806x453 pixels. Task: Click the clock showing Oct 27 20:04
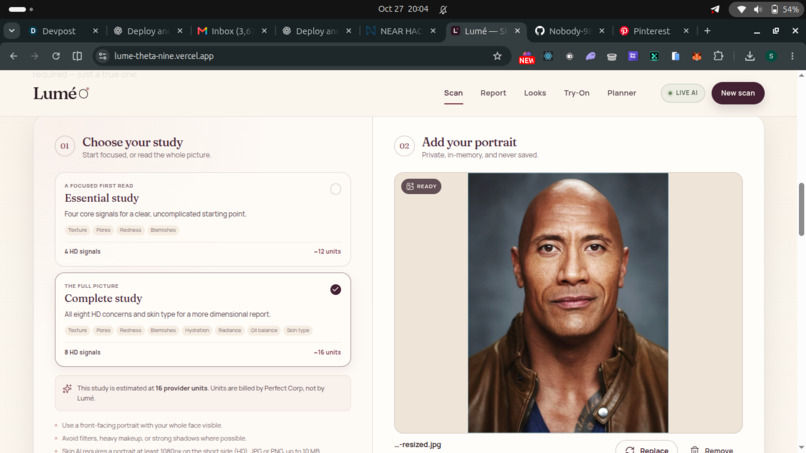(x=403, y=9)
